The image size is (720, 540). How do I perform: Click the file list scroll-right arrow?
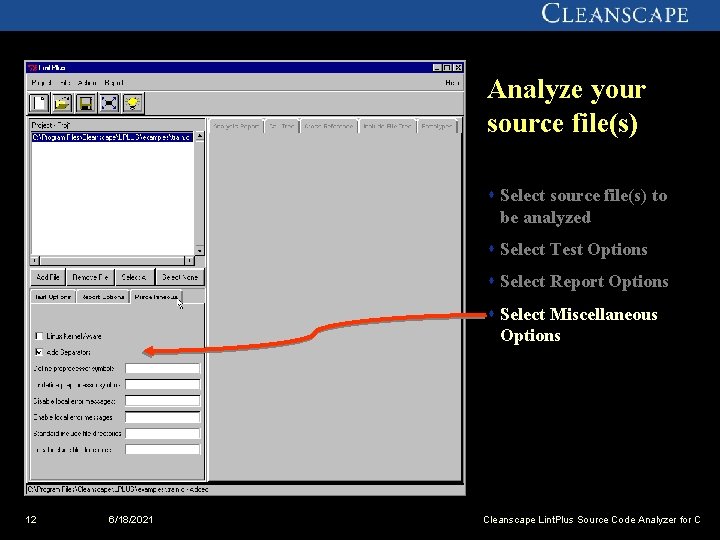[189, 261]
